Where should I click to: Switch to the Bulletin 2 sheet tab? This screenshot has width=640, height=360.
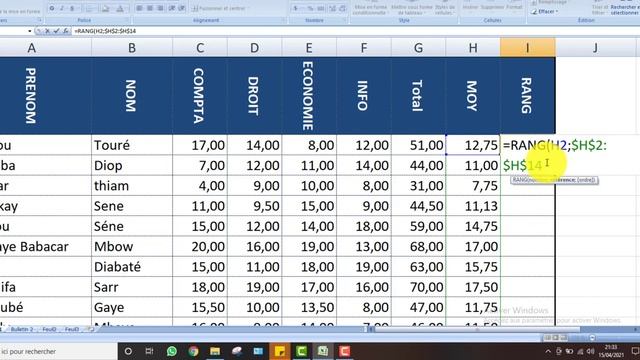22,329
